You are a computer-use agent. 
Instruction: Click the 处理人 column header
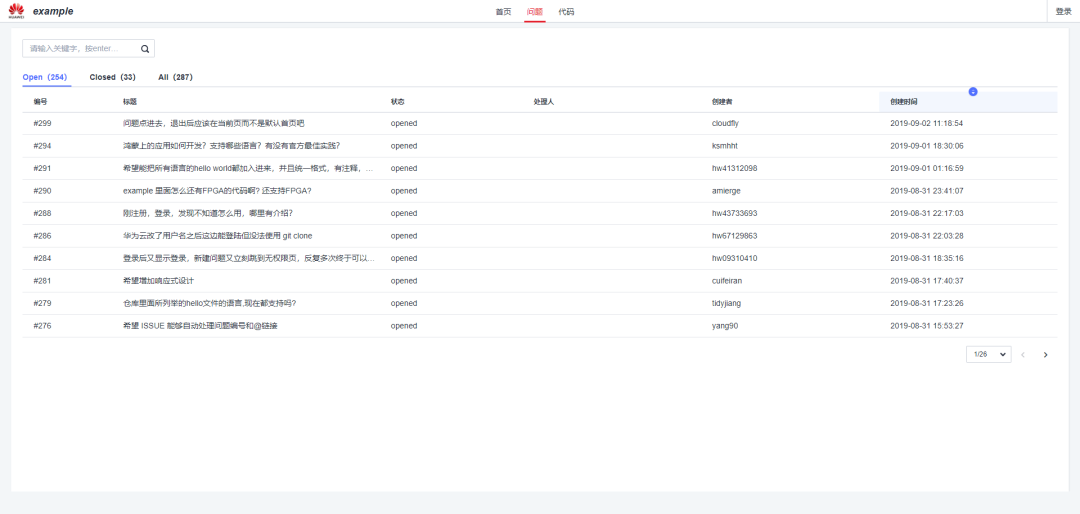tap(543, 102)
